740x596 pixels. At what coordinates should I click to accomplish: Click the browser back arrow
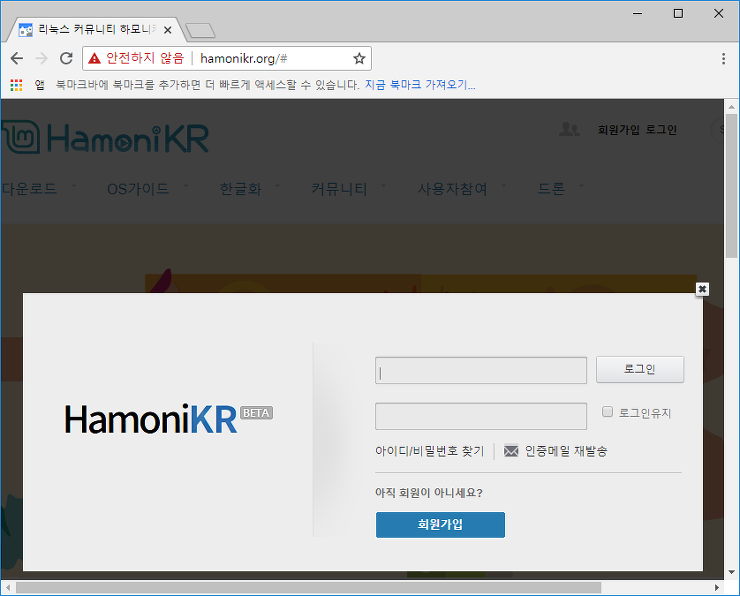[x=17, y=59]
